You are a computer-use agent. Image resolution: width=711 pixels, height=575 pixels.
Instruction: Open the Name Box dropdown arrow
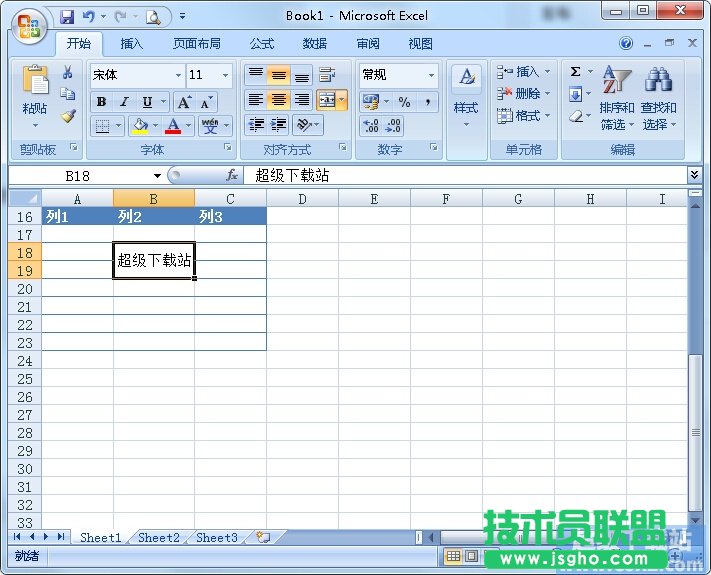157,176
